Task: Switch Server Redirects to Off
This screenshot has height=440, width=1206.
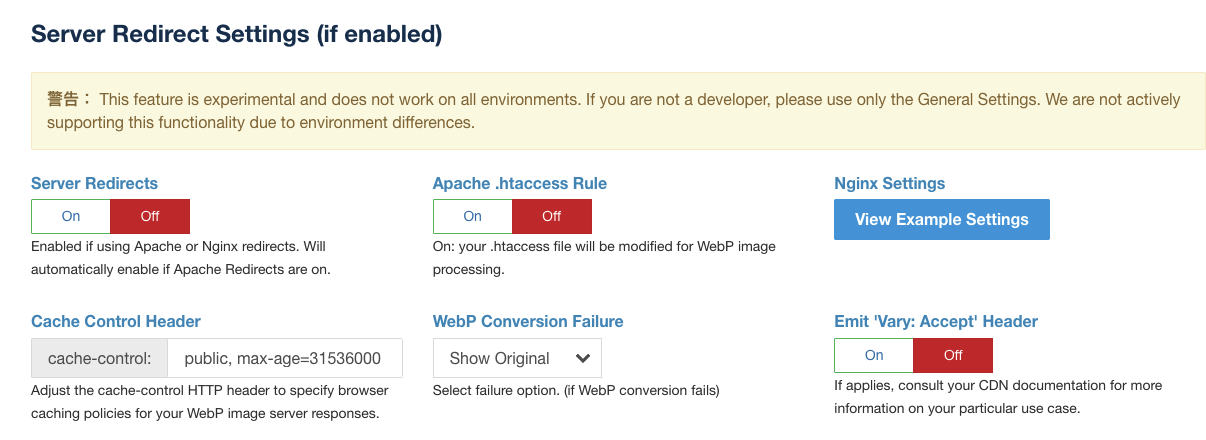Action: [150, 216]
